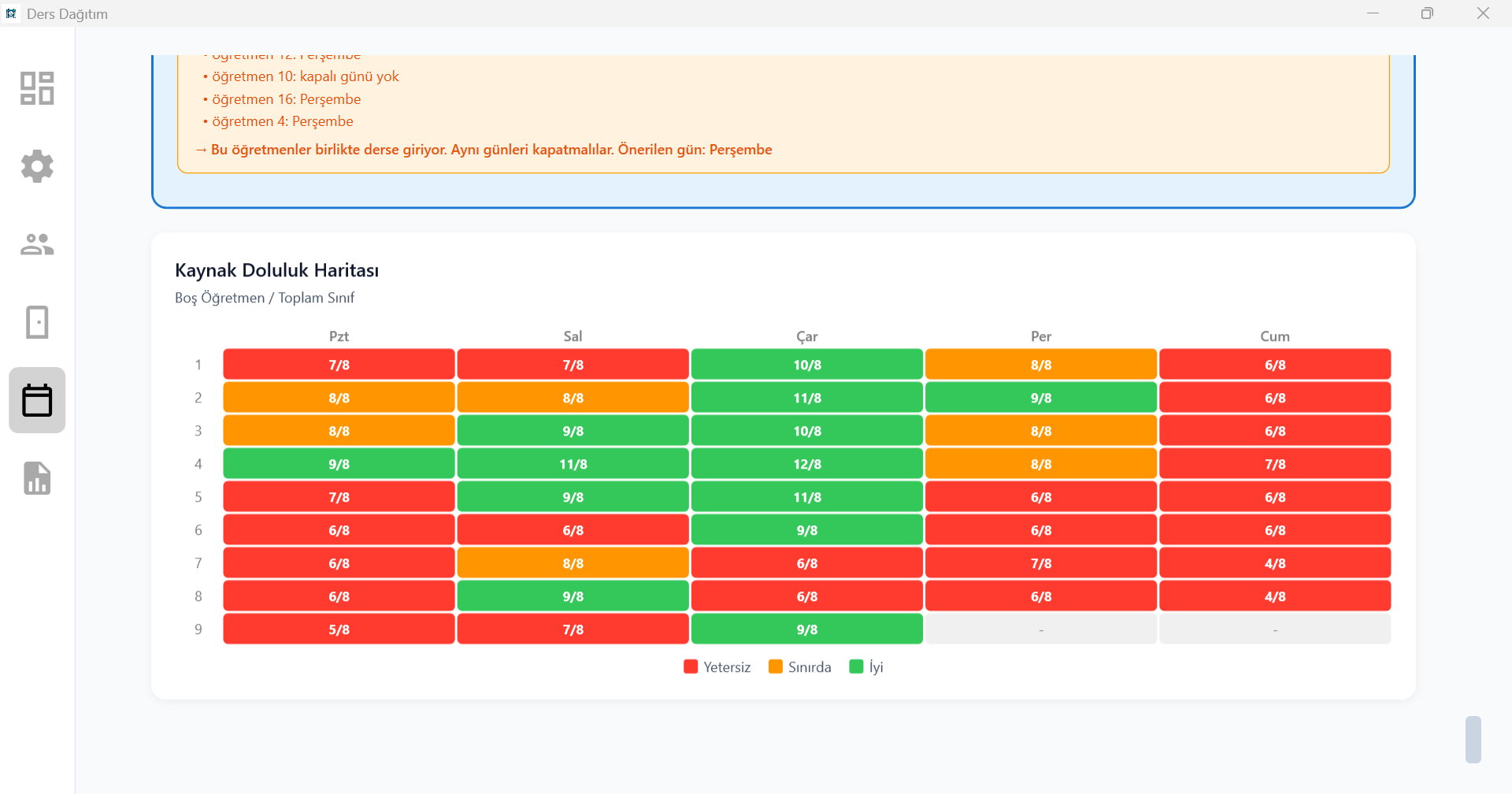Click the Kaynak Doluluk Haritası heading
This screenshot has width=1512, height=794.
point(276,270)
